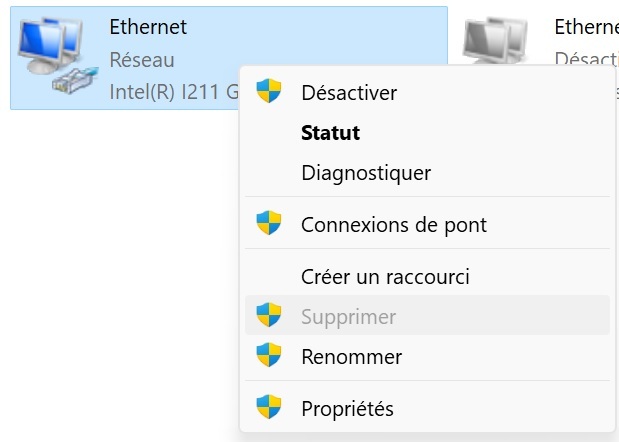Choose Créer un raccourci in the menu
This screenshot has height=442, width=619.
[x=428, y=277]
